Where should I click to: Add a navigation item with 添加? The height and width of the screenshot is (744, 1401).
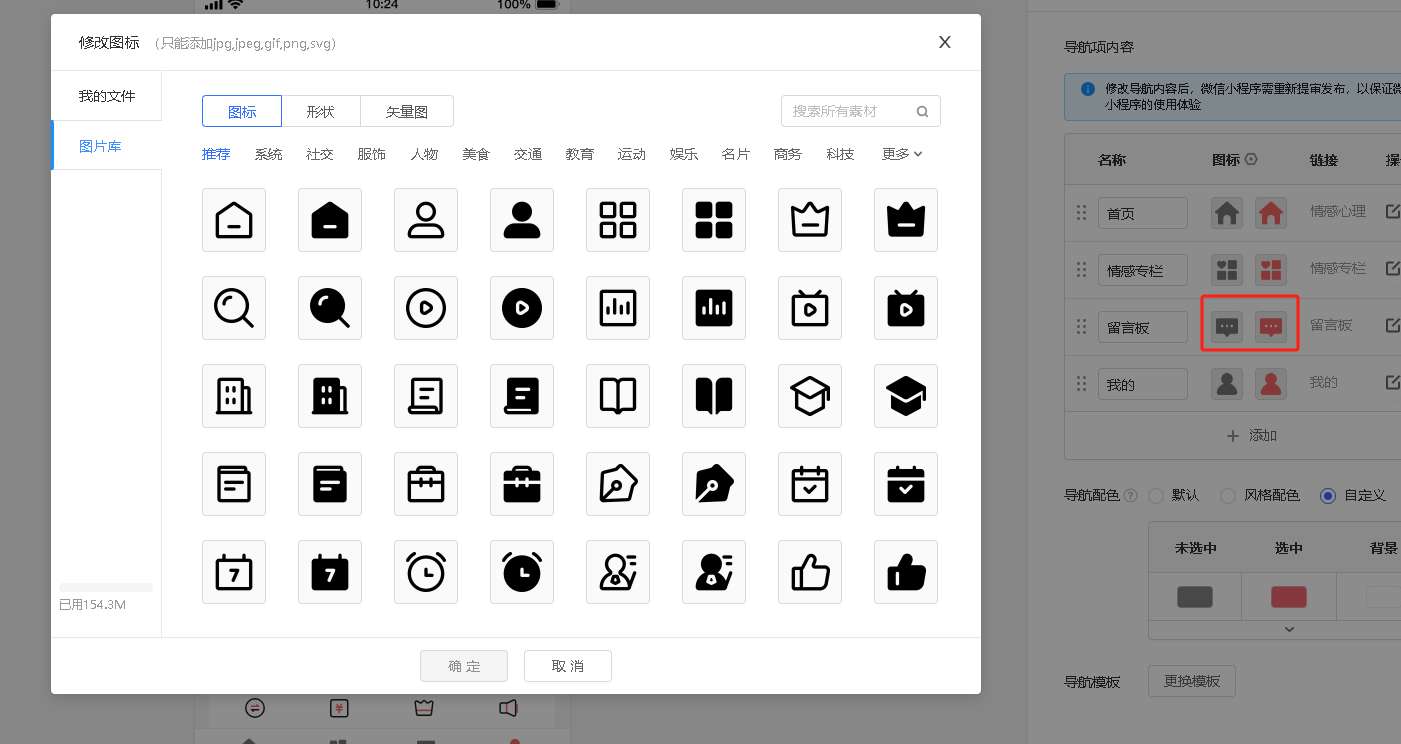click(x=1251, y=436)
